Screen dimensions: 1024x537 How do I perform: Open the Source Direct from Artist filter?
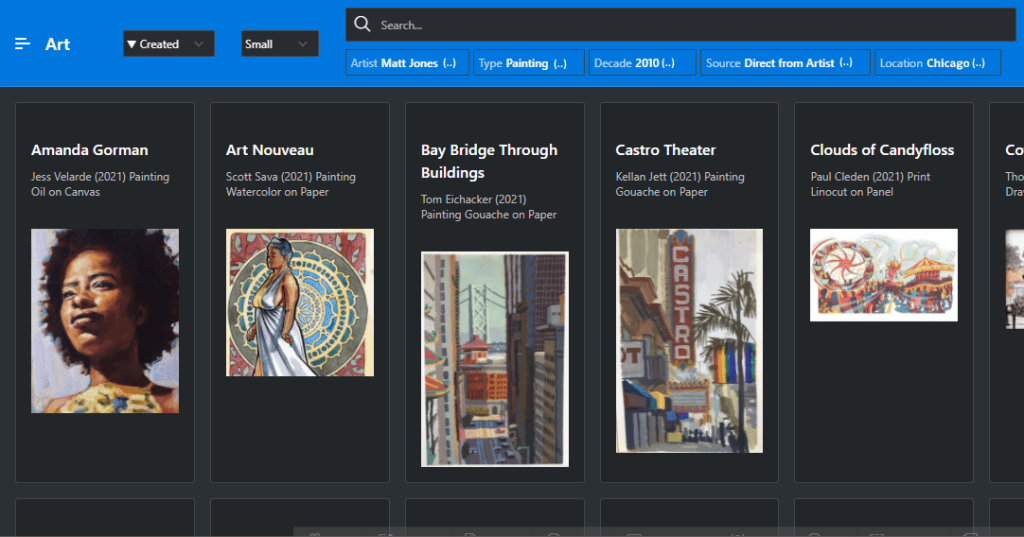pos(784,63)
